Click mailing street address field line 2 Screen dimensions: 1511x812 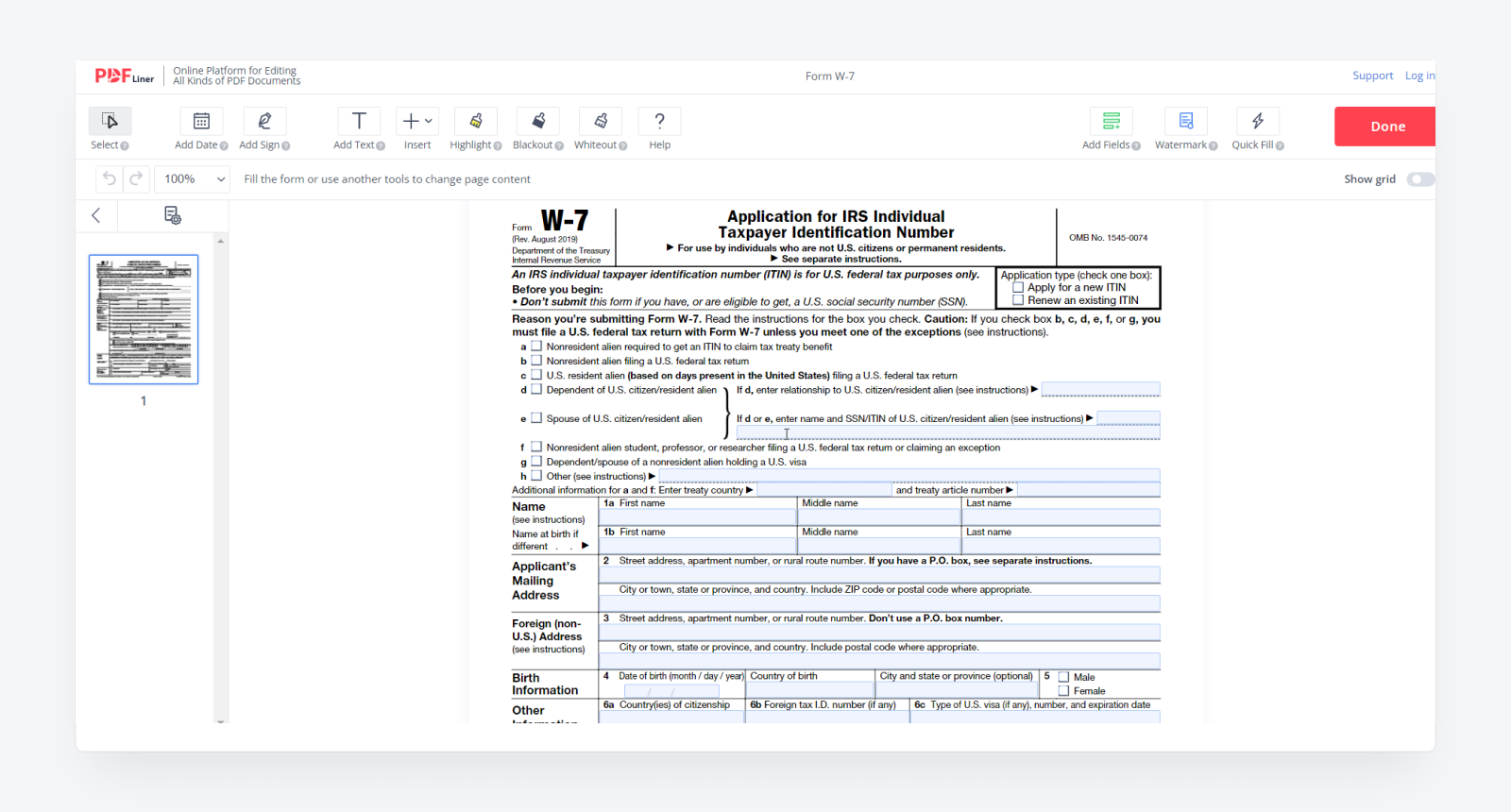[x=879, y=575]
